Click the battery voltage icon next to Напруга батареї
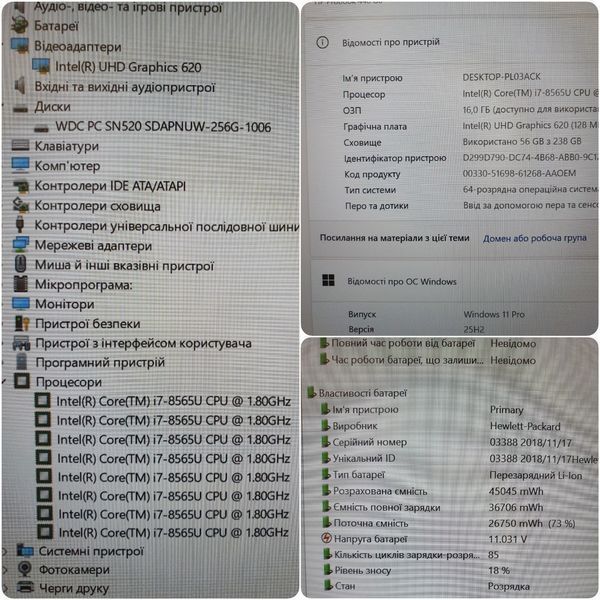Screen dimensions: 600x600 click(x=326, y=538)
